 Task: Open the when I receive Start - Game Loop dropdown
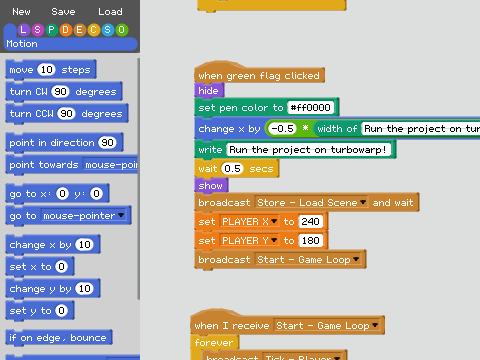pos(327,326)
